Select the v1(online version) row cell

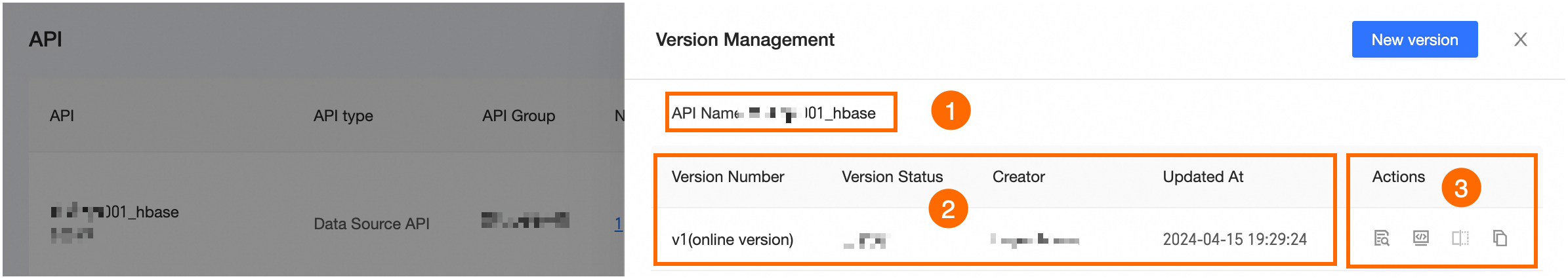coord(732,240)
